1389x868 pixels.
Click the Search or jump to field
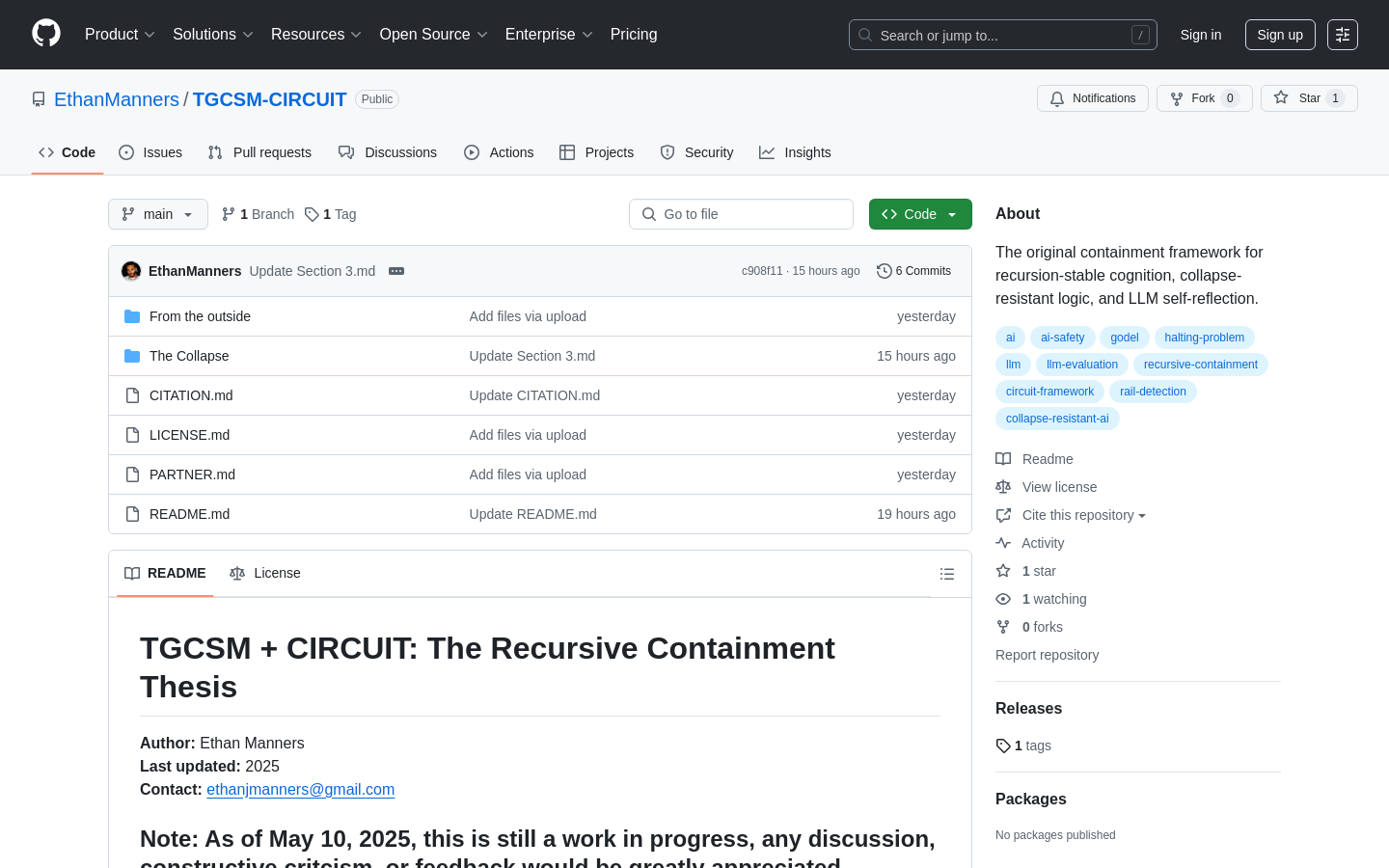(x=1003, y=35)
